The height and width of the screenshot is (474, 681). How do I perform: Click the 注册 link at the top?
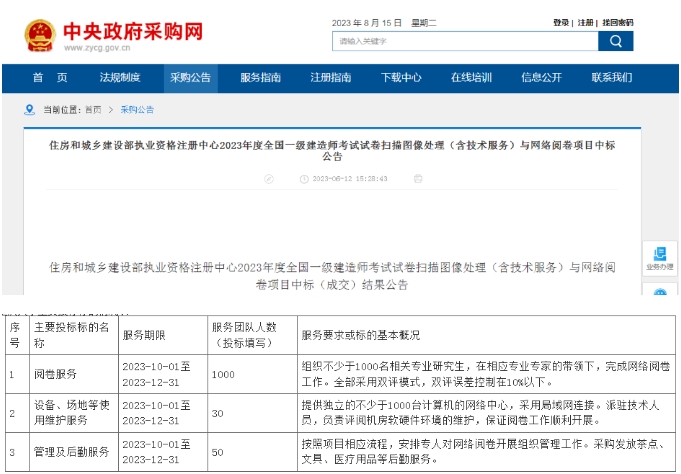point(585,23)
